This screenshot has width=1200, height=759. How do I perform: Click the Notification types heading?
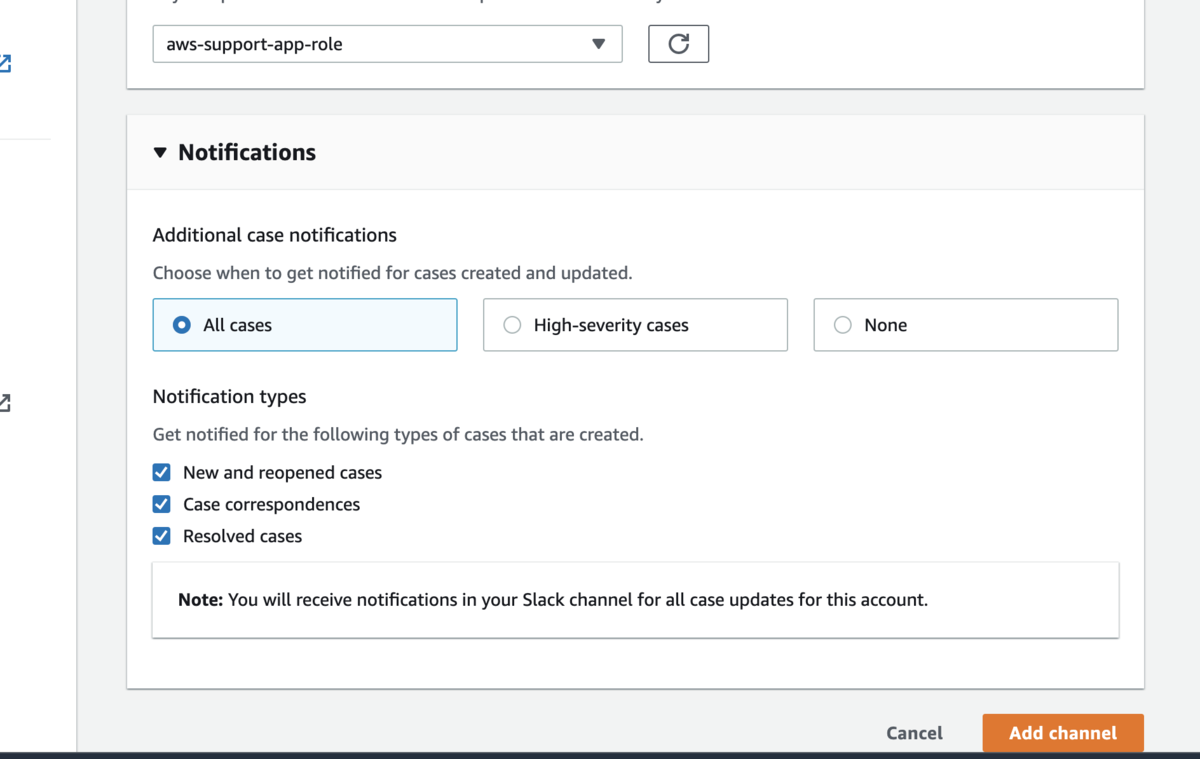[229, 397]
